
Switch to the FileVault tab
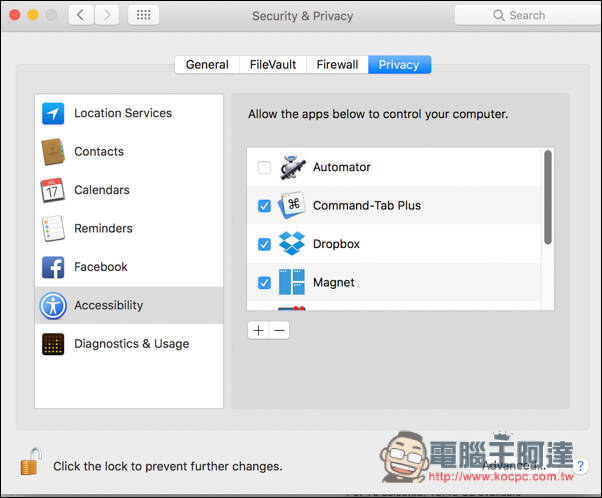[273, 65]
